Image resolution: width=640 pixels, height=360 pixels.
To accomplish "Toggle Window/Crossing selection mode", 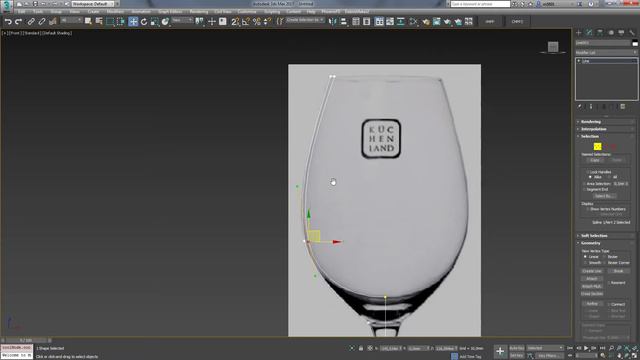I will click(x=121, y=22).
